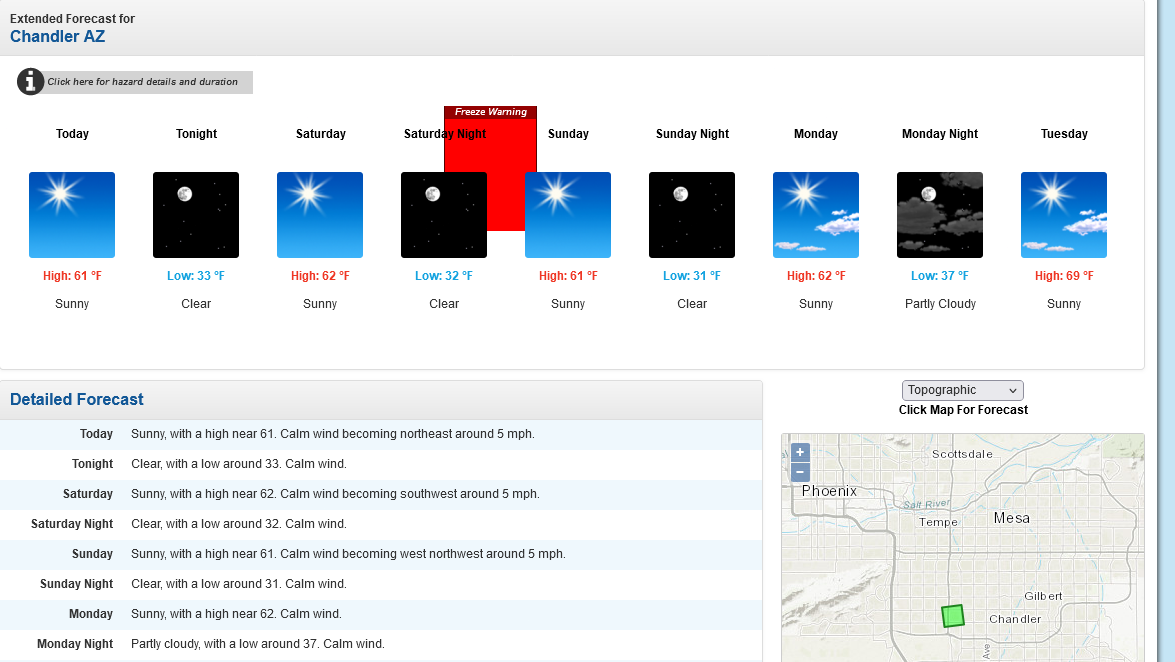Click the Saturday sunny forecast icon

[320, 215]
